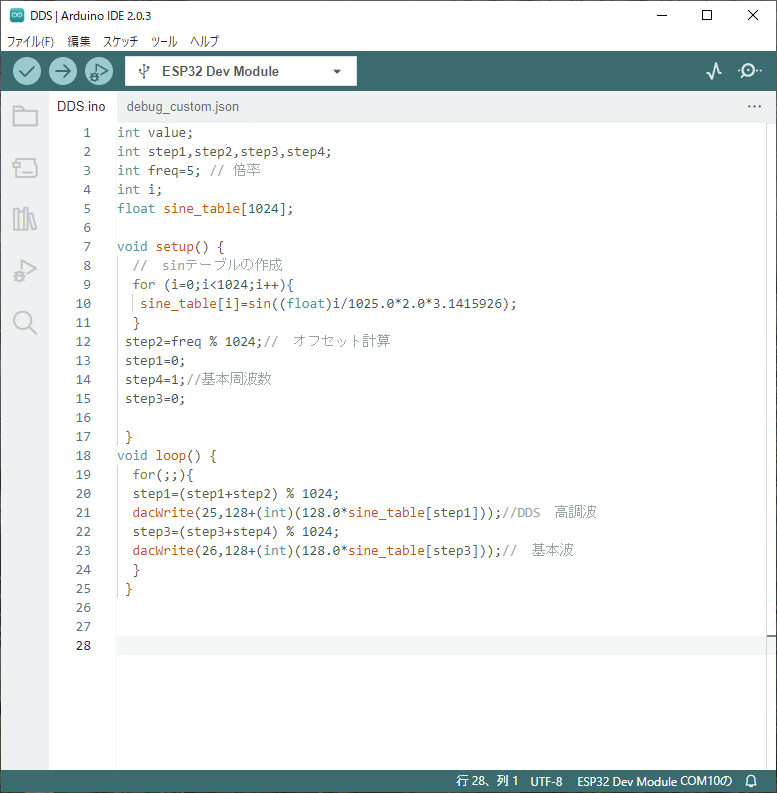Click the 'float sine_table[1024];' line
The image size is (777, 793).
(x=205, y=208)
